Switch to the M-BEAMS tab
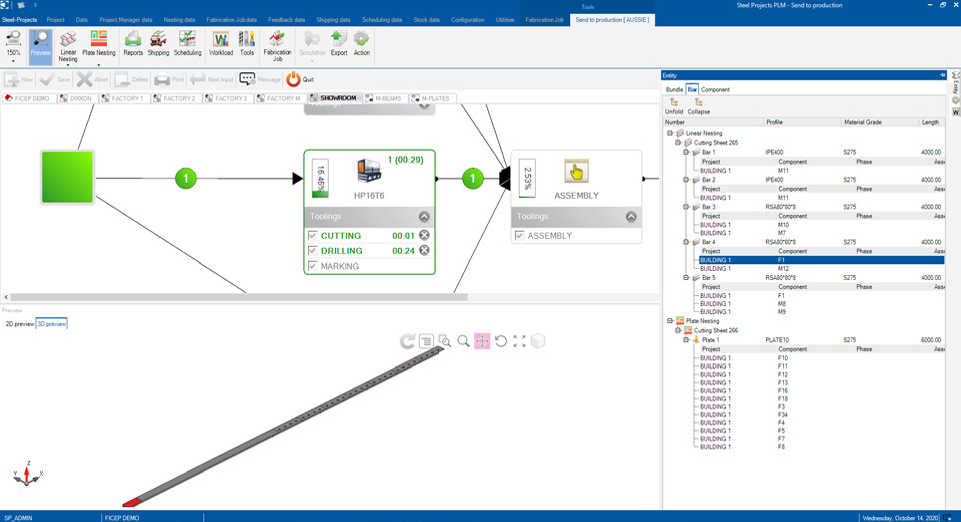The width and height of the screenshot is (961, 522). coord(383,98)
